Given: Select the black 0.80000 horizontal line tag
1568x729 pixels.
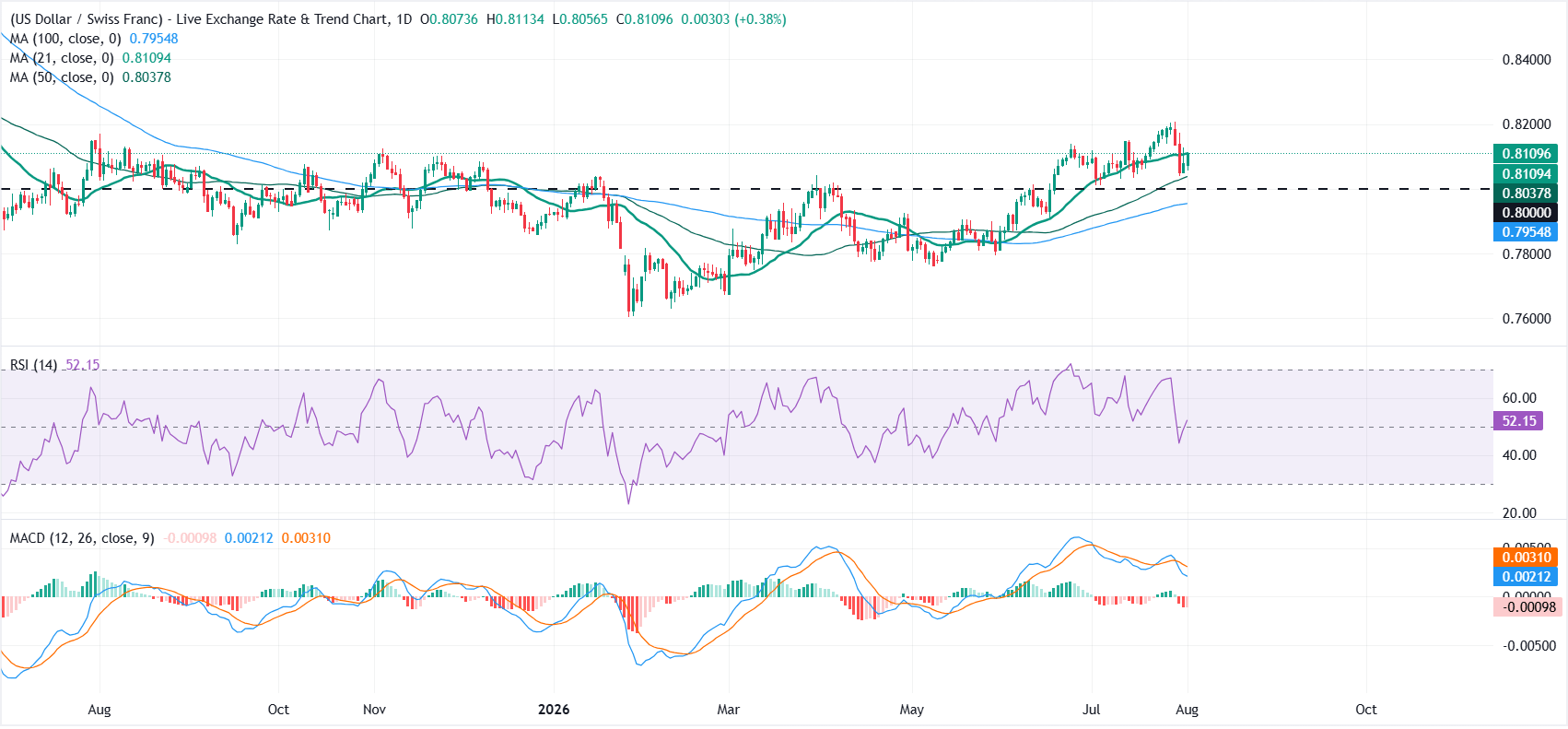Looking at the screenshot, I should pos(1526,213).
